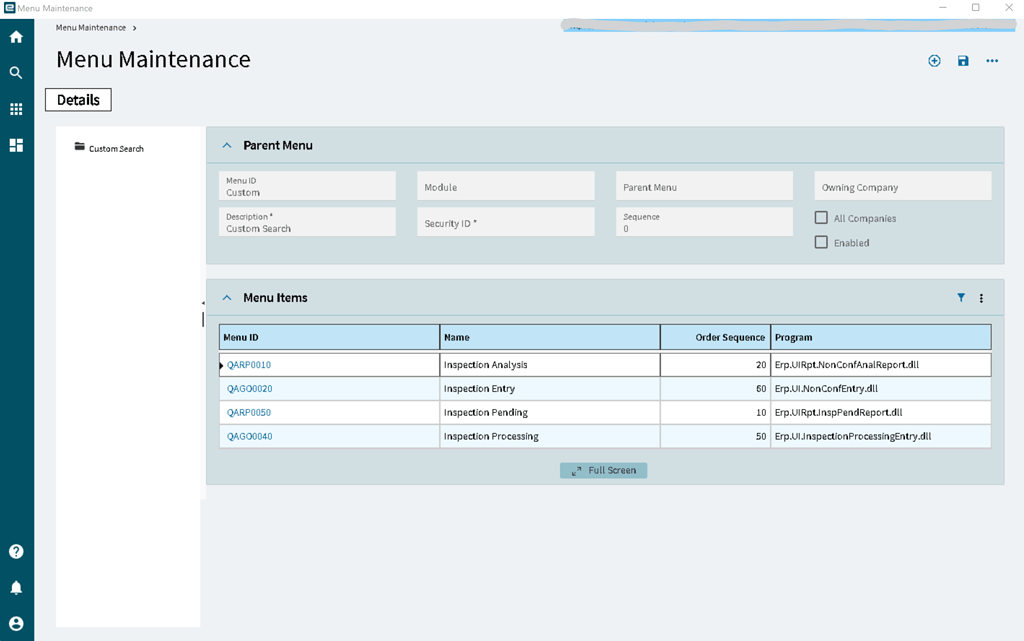Open the dashboard tiles icon in sidebar

[15, 144]
